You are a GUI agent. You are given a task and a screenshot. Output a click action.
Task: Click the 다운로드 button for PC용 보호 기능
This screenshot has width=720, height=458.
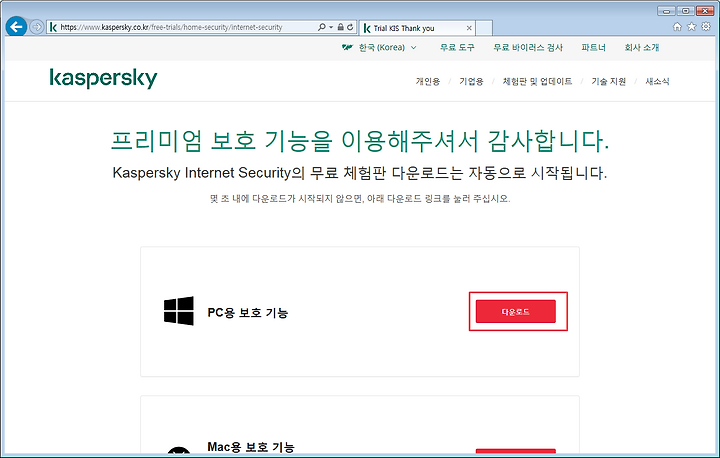tap(516, 311)
